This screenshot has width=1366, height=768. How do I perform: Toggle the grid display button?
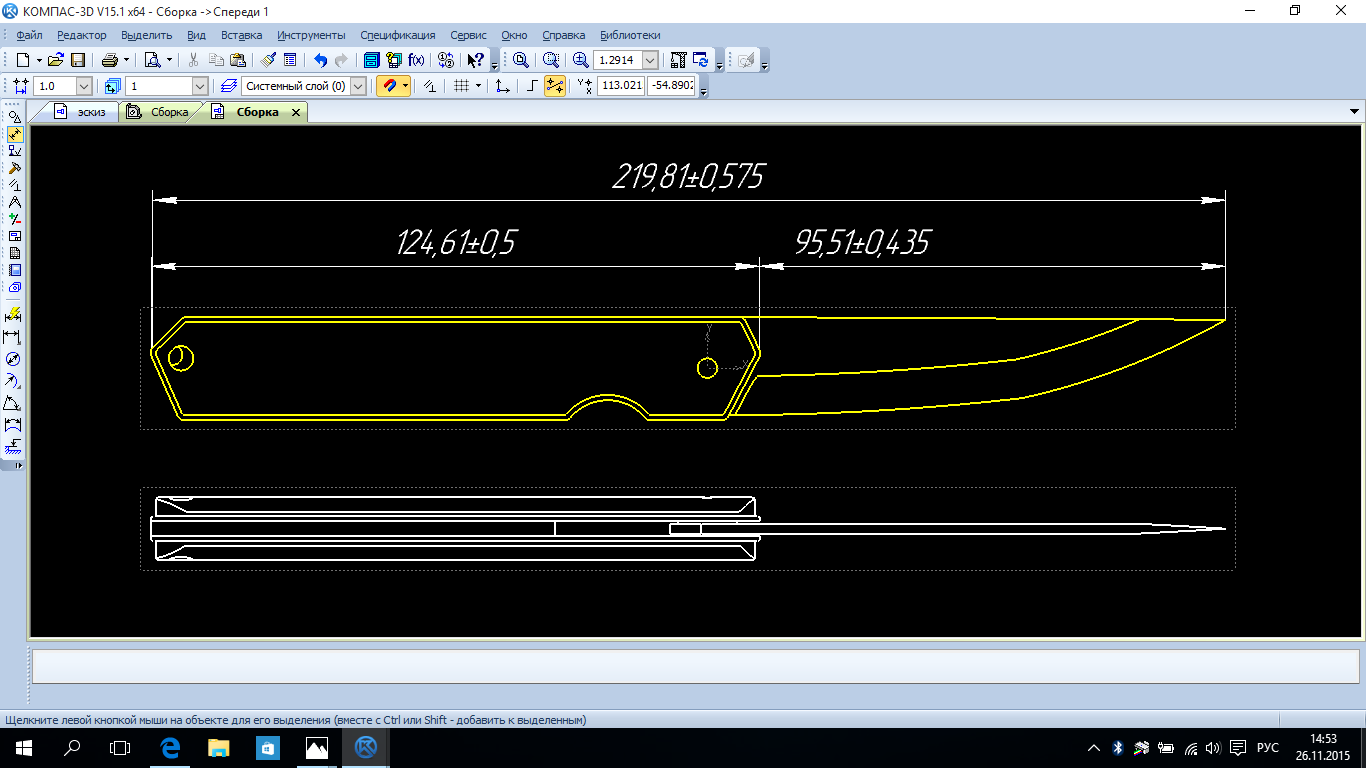461,86
